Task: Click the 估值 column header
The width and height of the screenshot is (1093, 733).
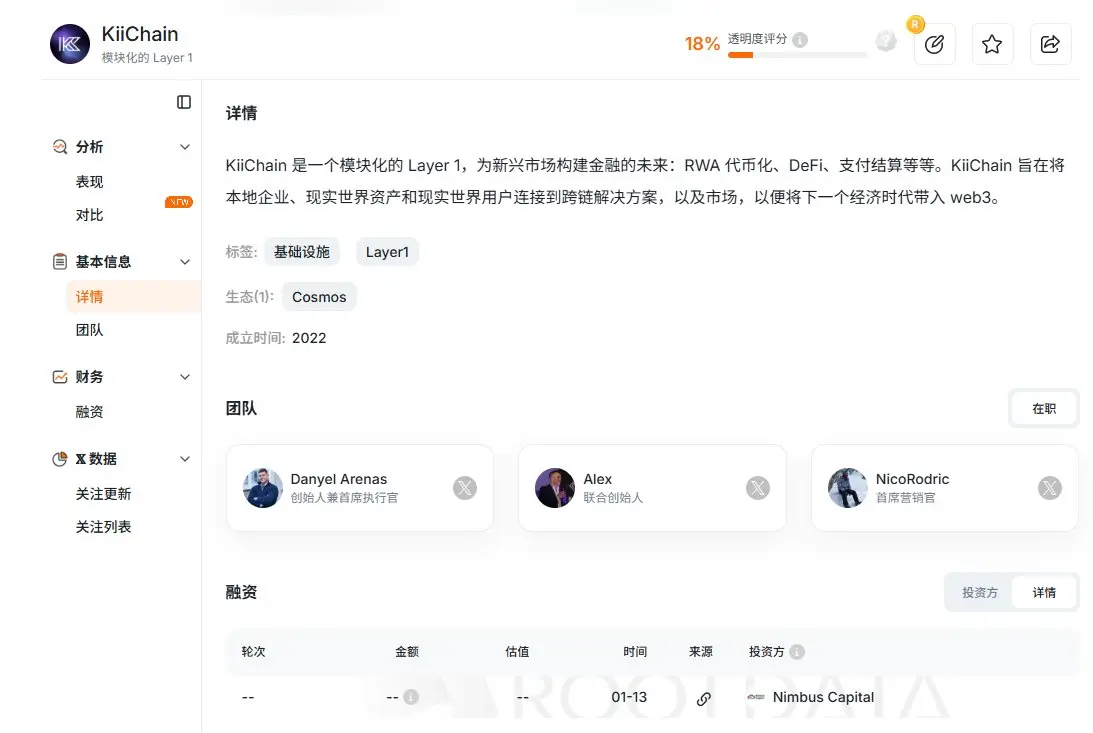Action: 517,651
